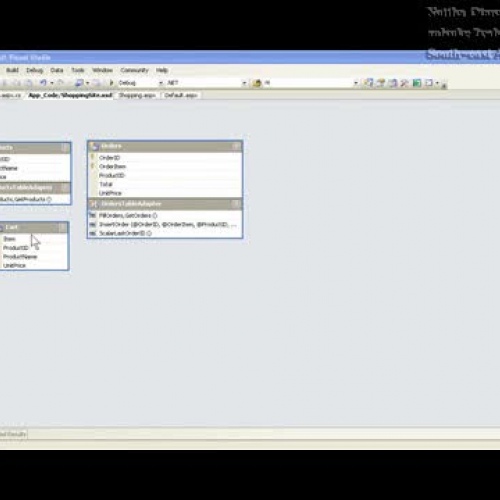Switch to the Default.aspx tab
Image resolution: width=500 pixels, height=500 pixels.
(181, 95)
